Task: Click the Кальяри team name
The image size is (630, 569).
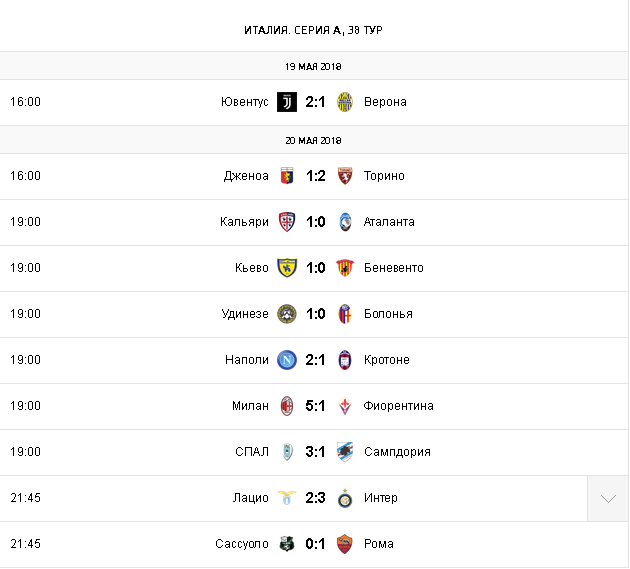Action: click(244, 222)
